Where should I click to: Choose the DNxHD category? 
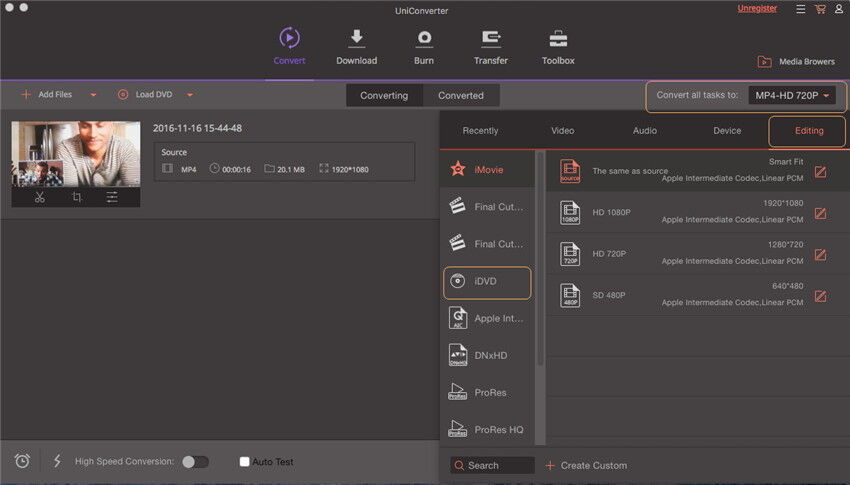click(487, 355)
